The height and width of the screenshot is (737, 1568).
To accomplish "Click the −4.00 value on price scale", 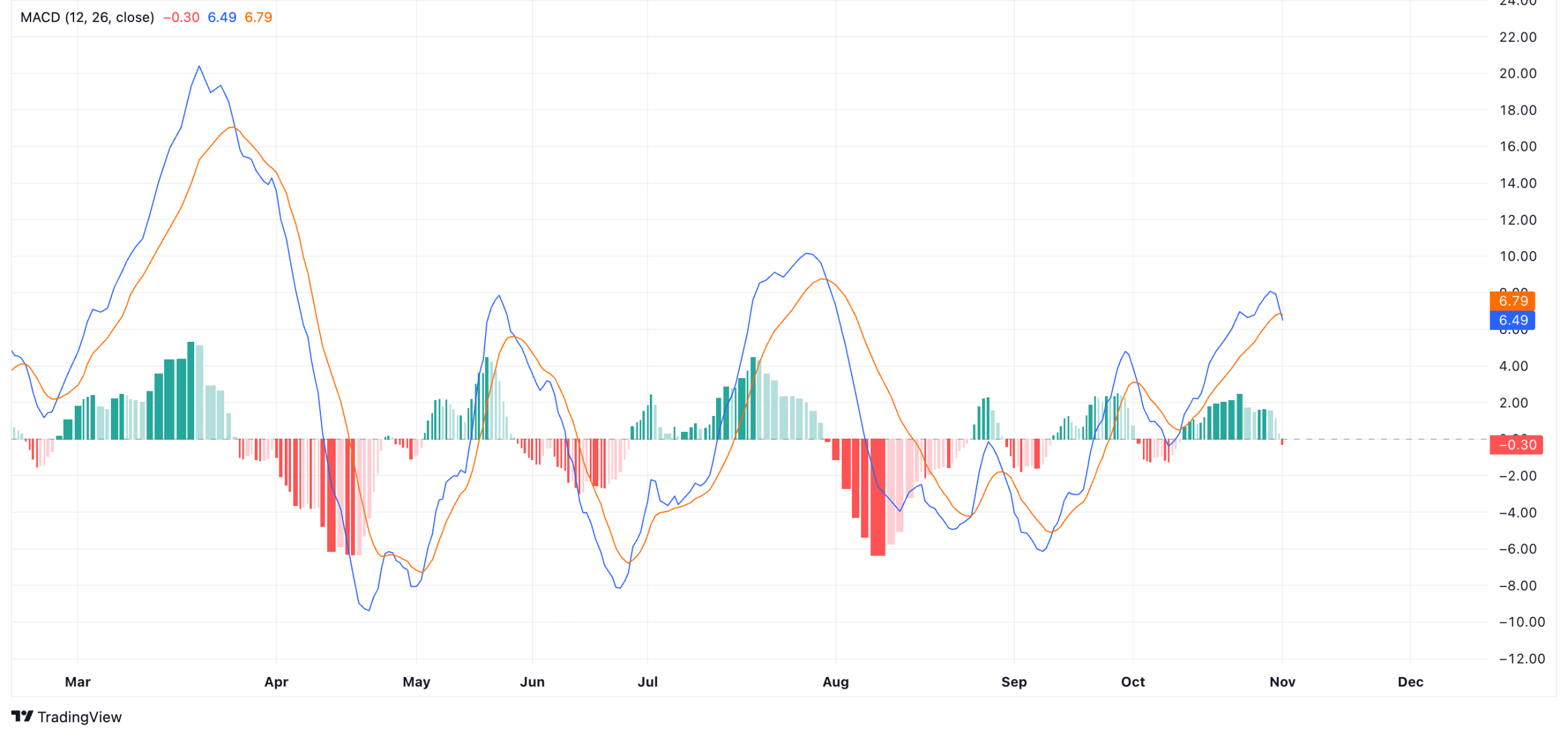I will click(x=1517, y=512).
